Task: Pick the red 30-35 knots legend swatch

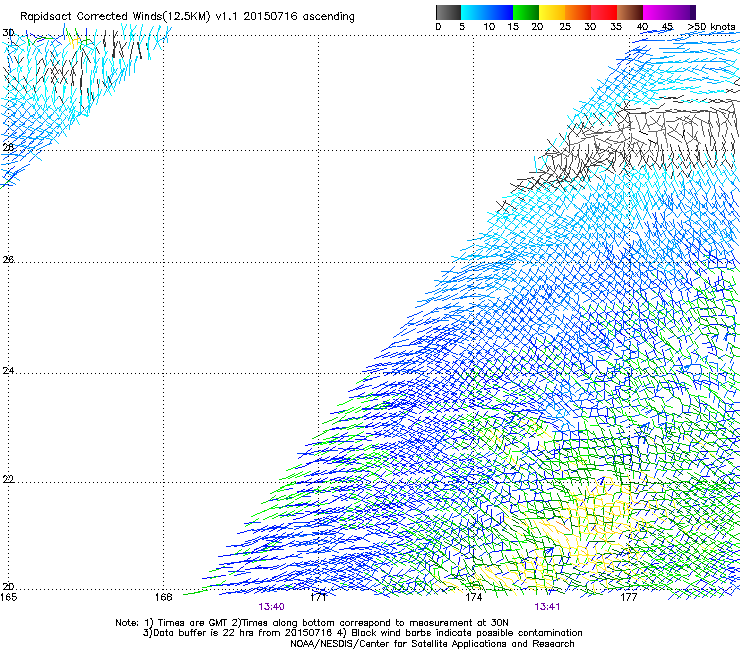Action: click(604, 12)
